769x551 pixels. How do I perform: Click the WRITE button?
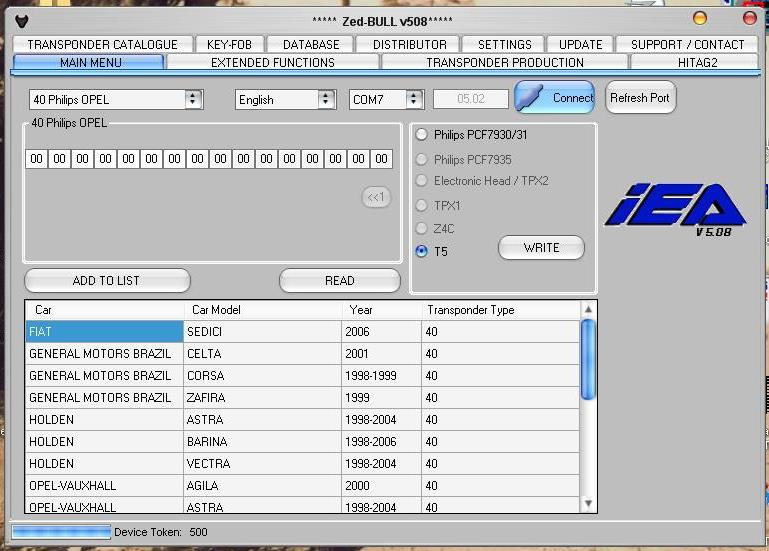[x=541, y=247]
